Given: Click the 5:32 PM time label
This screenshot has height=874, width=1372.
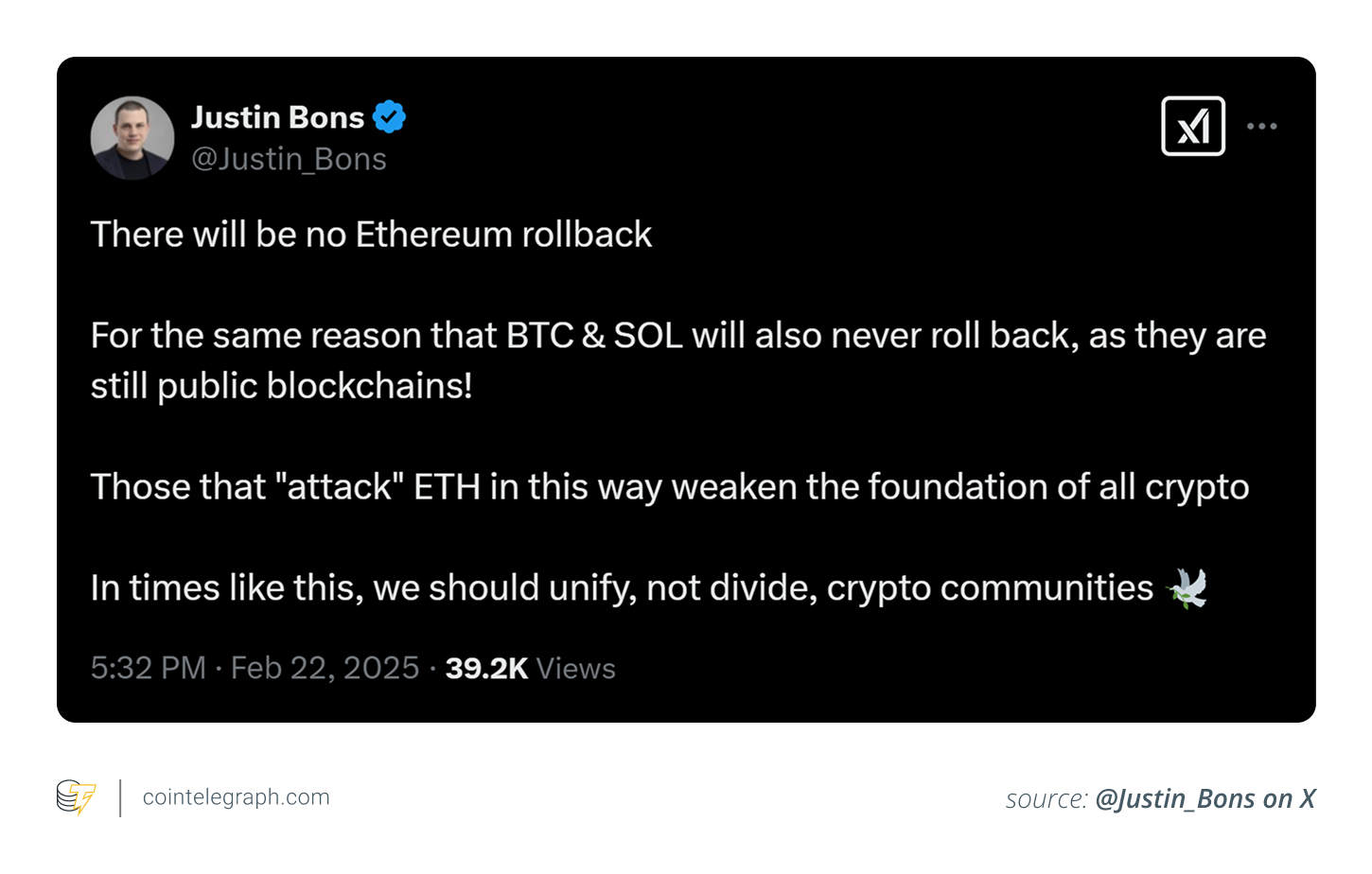Looking at the screenshot, I should tap(148, 668).
